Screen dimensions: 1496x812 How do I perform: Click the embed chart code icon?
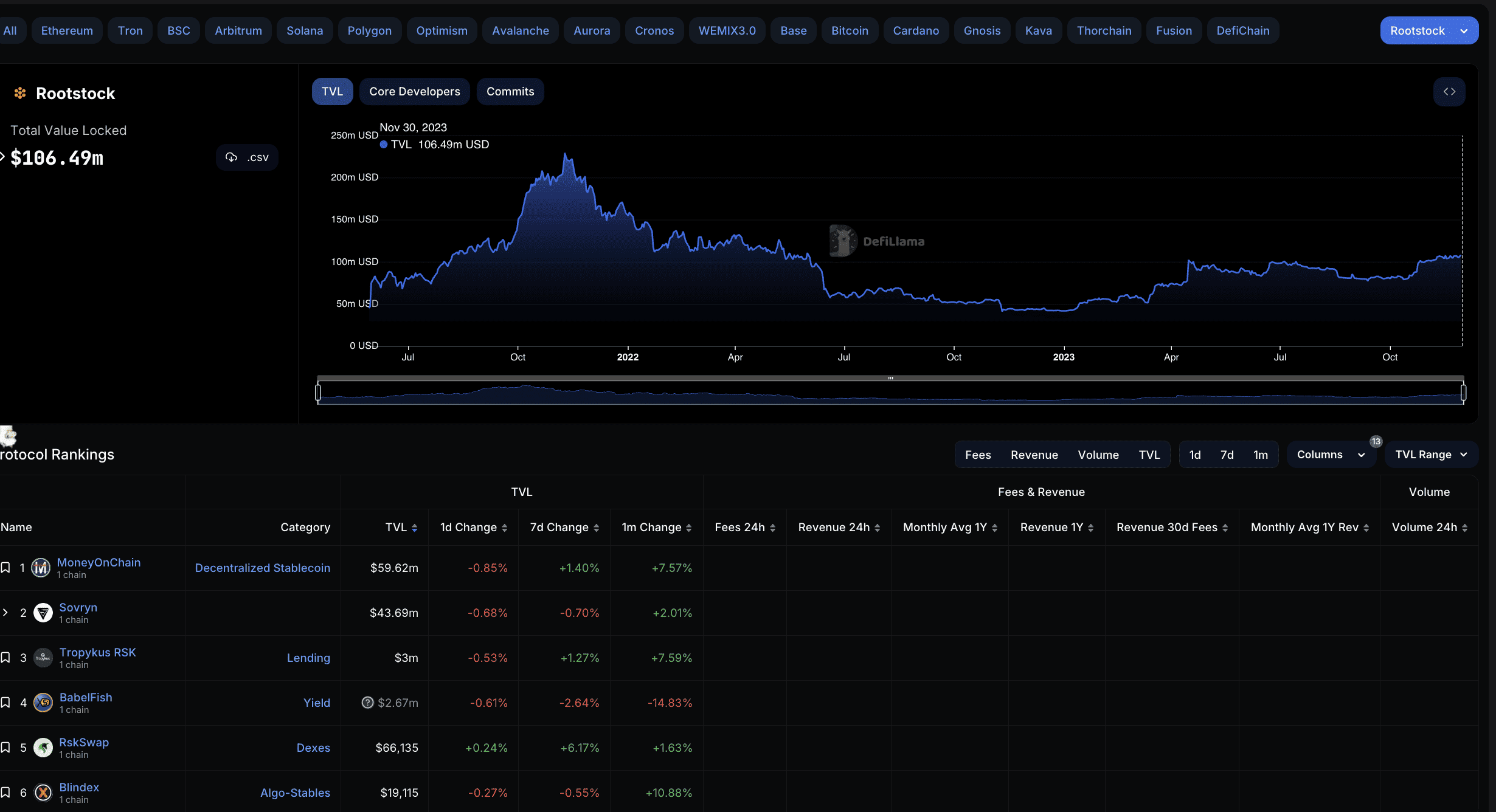1449,92
